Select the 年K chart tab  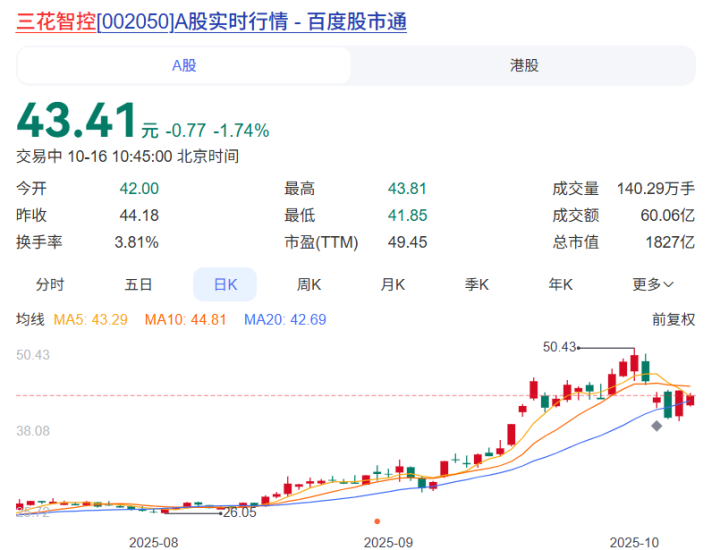point(560,284)
